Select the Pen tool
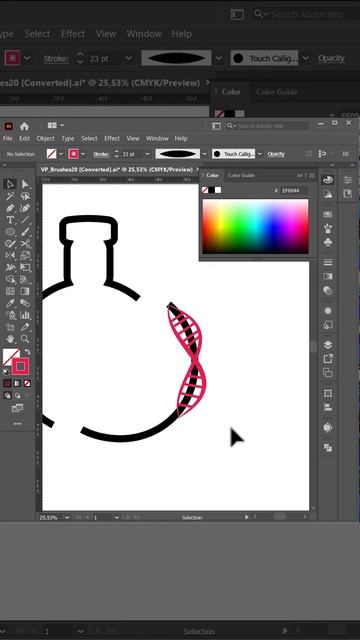Screen dimensions: 360x640 pyautogui.click(x=10, y=208)
